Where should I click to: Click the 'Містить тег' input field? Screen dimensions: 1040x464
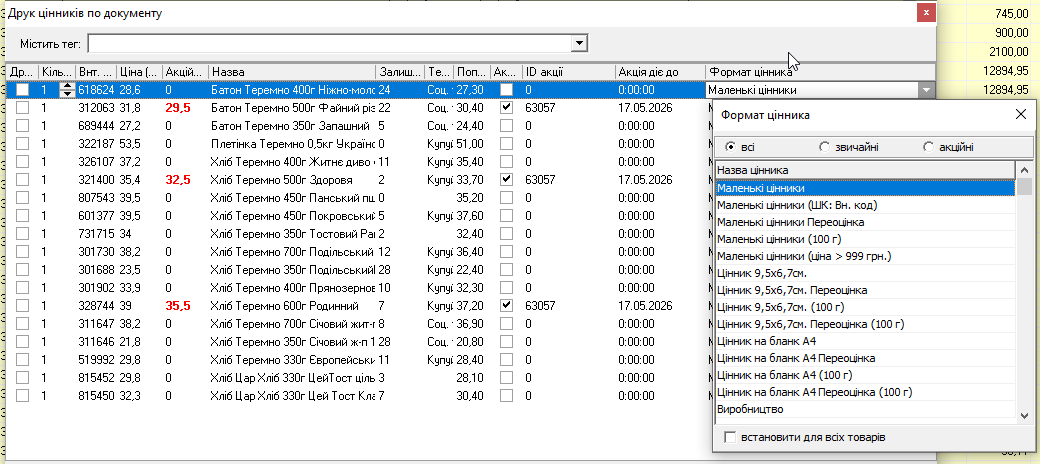tap(330, 43)
